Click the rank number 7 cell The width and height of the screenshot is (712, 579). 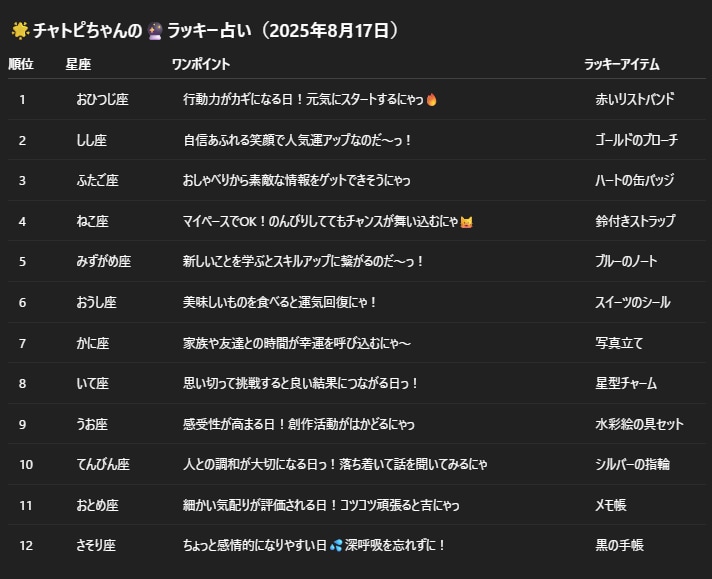pyautogui.click(x=22, y=343)
